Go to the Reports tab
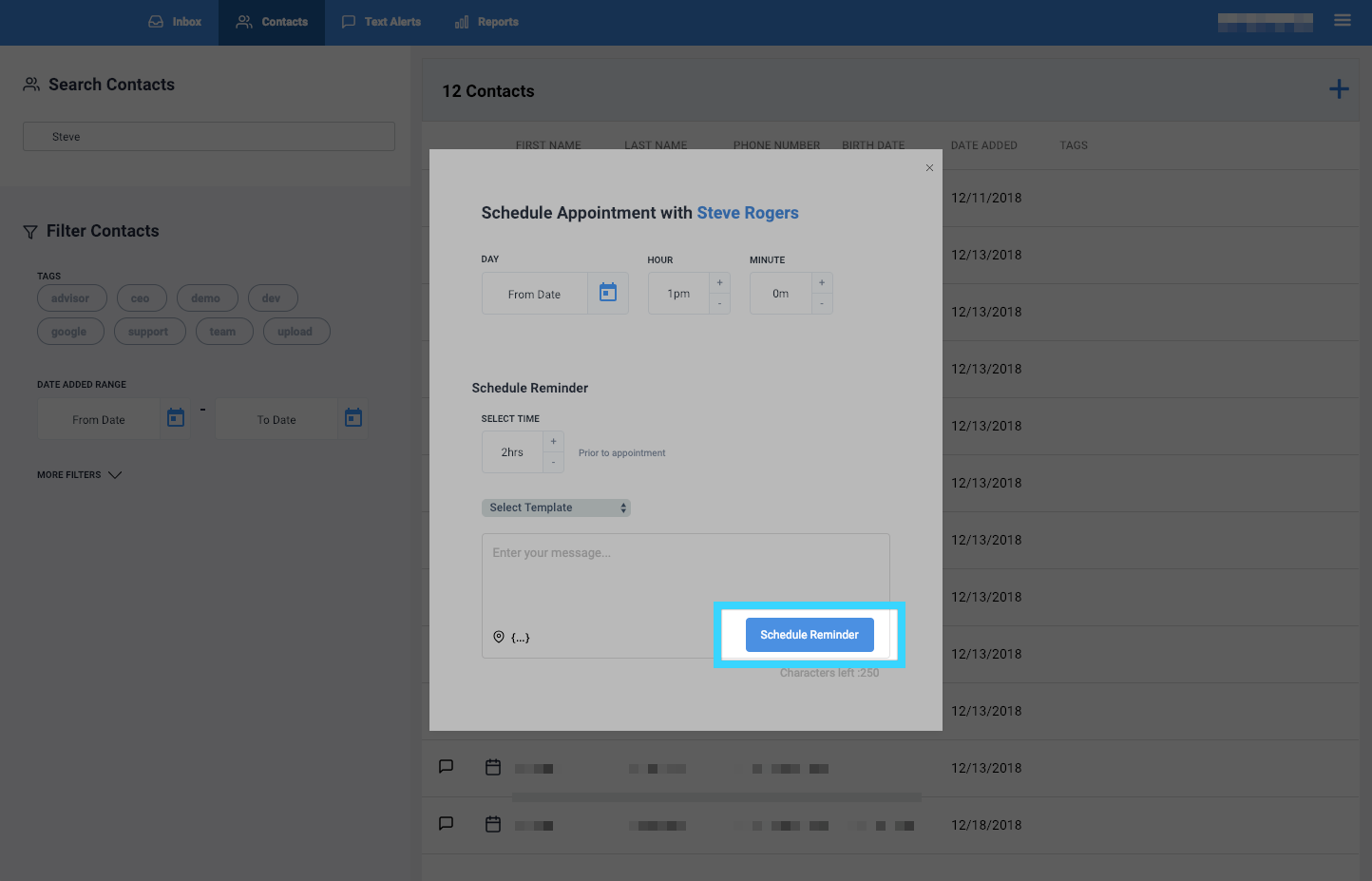The height and width of the screenshot is (881, 1372). 486,22
